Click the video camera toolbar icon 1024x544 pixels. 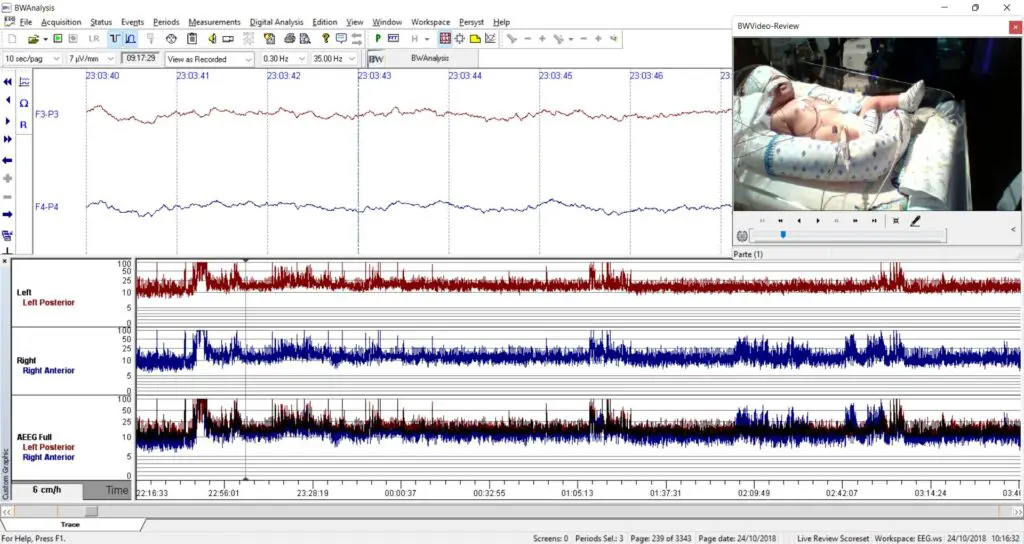(x=228, y=39)
